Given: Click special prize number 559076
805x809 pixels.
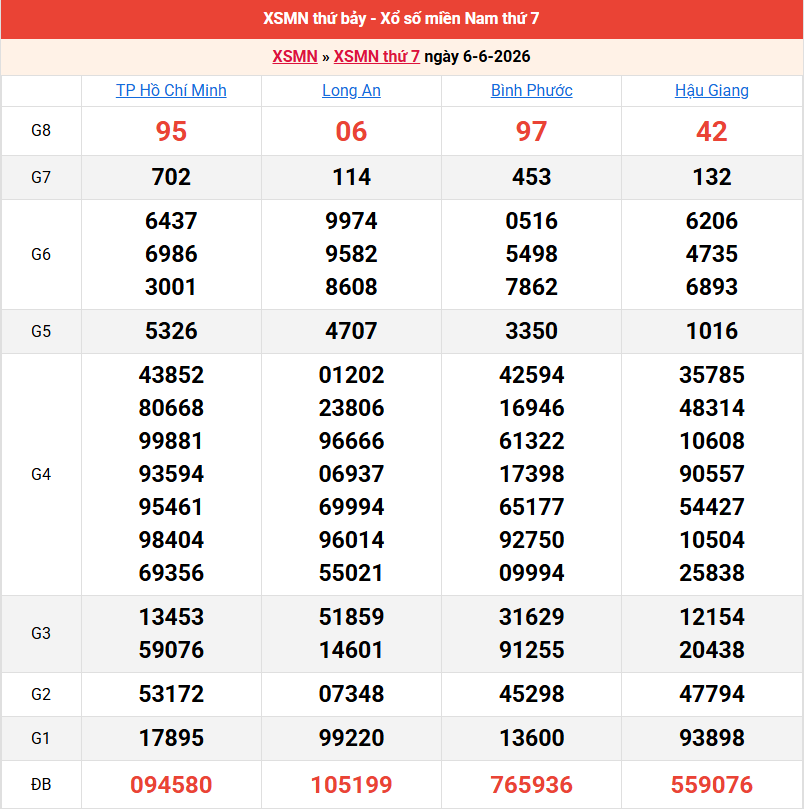Looking at the screenshot, I should tap(712, 785).
